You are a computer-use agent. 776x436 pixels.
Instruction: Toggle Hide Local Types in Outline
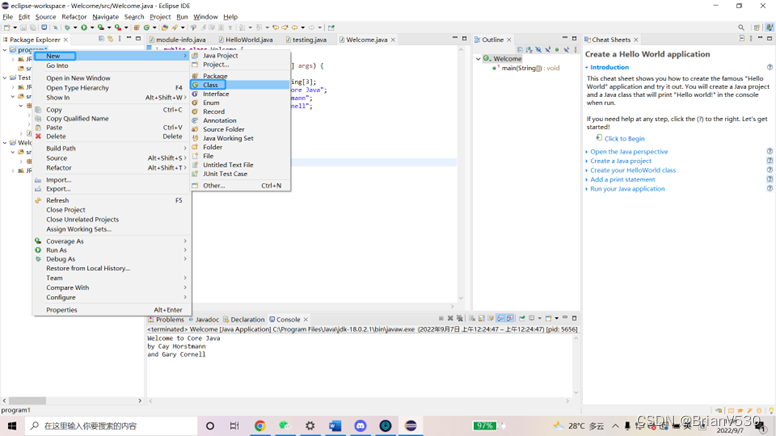pos(567,49)
